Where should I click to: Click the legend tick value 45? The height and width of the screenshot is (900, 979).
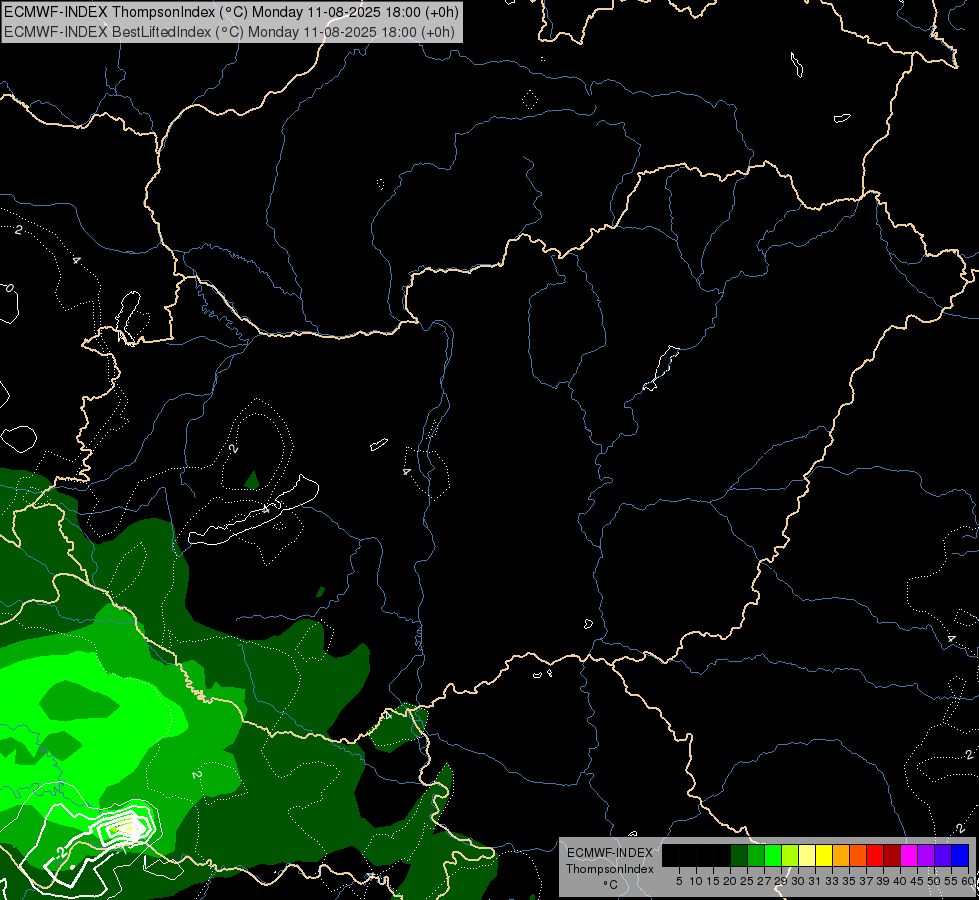(x=917, y=881)
